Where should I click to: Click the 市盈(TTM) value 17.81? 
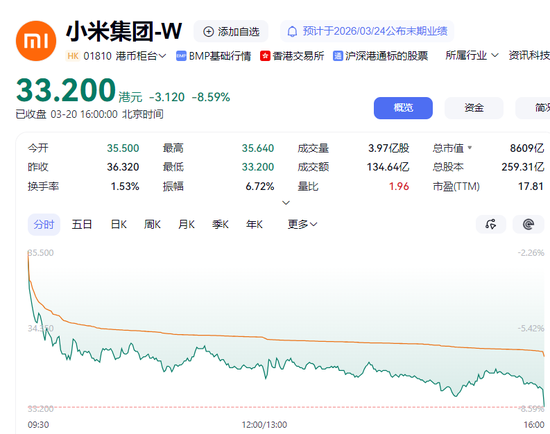tap(531, 186)
